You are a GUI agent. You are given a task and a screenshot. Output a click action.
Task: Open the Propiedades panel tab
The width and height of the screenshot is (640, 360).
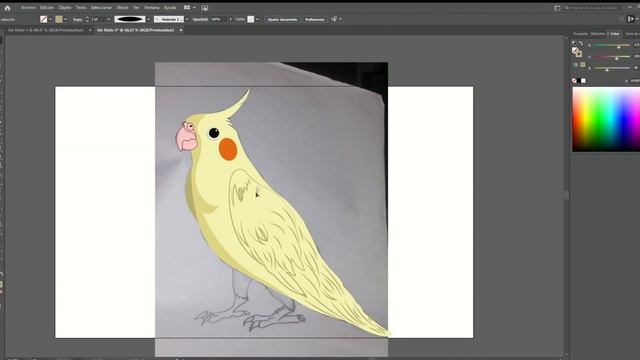point(580,34)
